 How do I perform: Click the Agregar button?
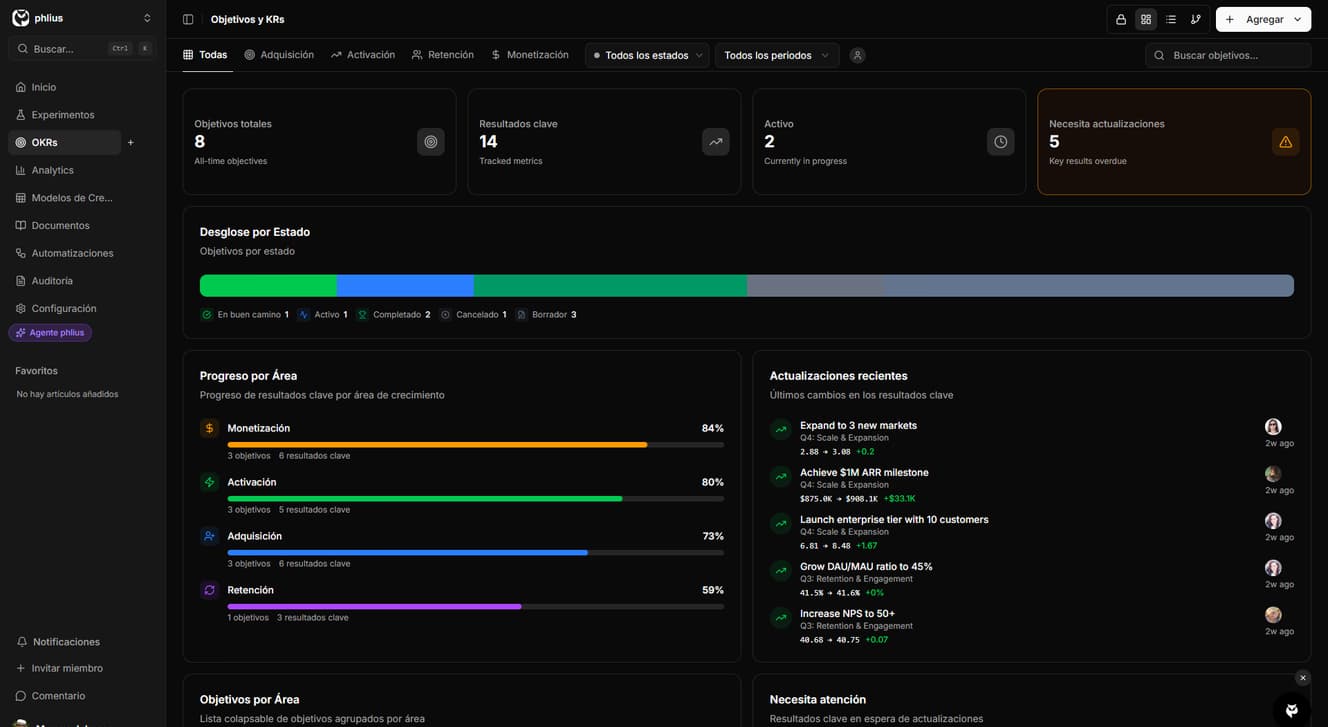click(x=1263, y=19)
